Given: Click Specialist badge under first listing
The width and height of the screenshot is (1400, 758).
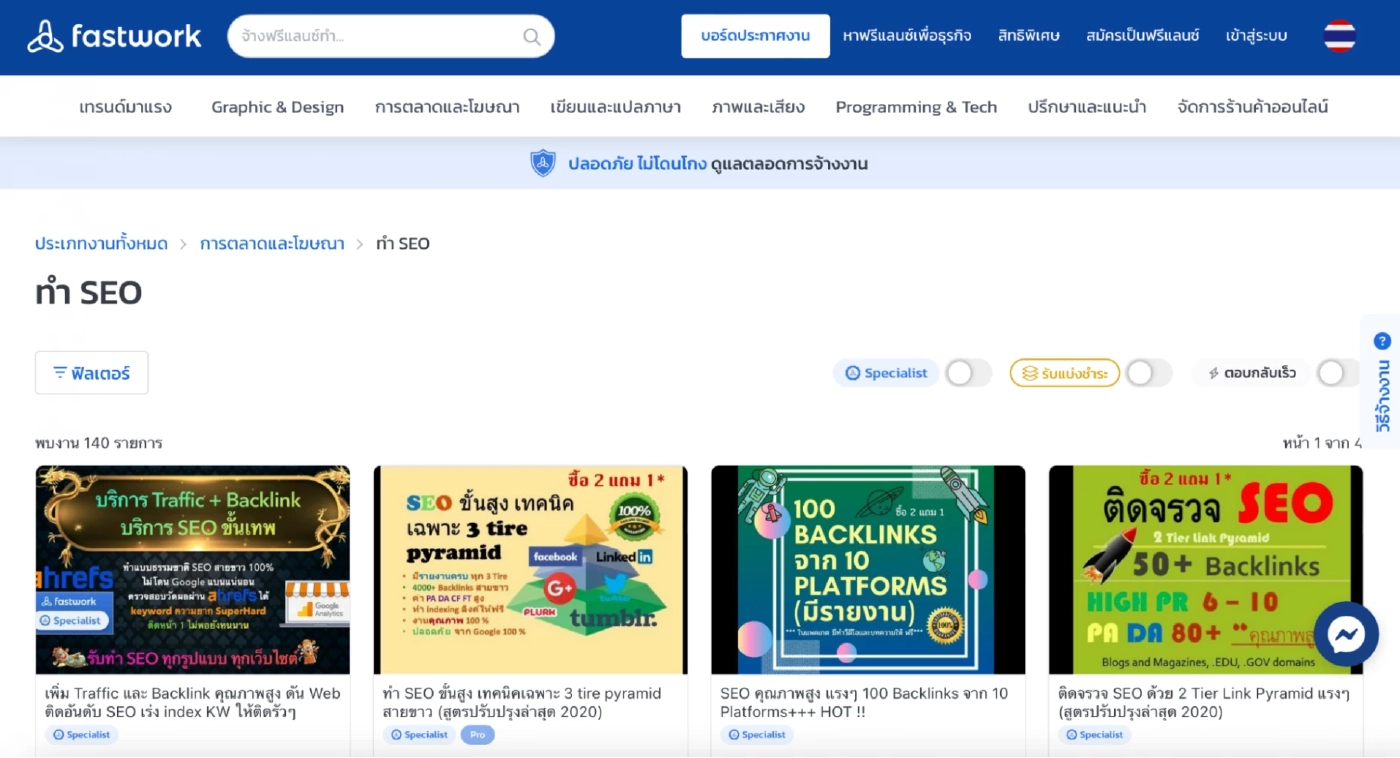Looking at the screenshot, I should click(x=81, y=735).
